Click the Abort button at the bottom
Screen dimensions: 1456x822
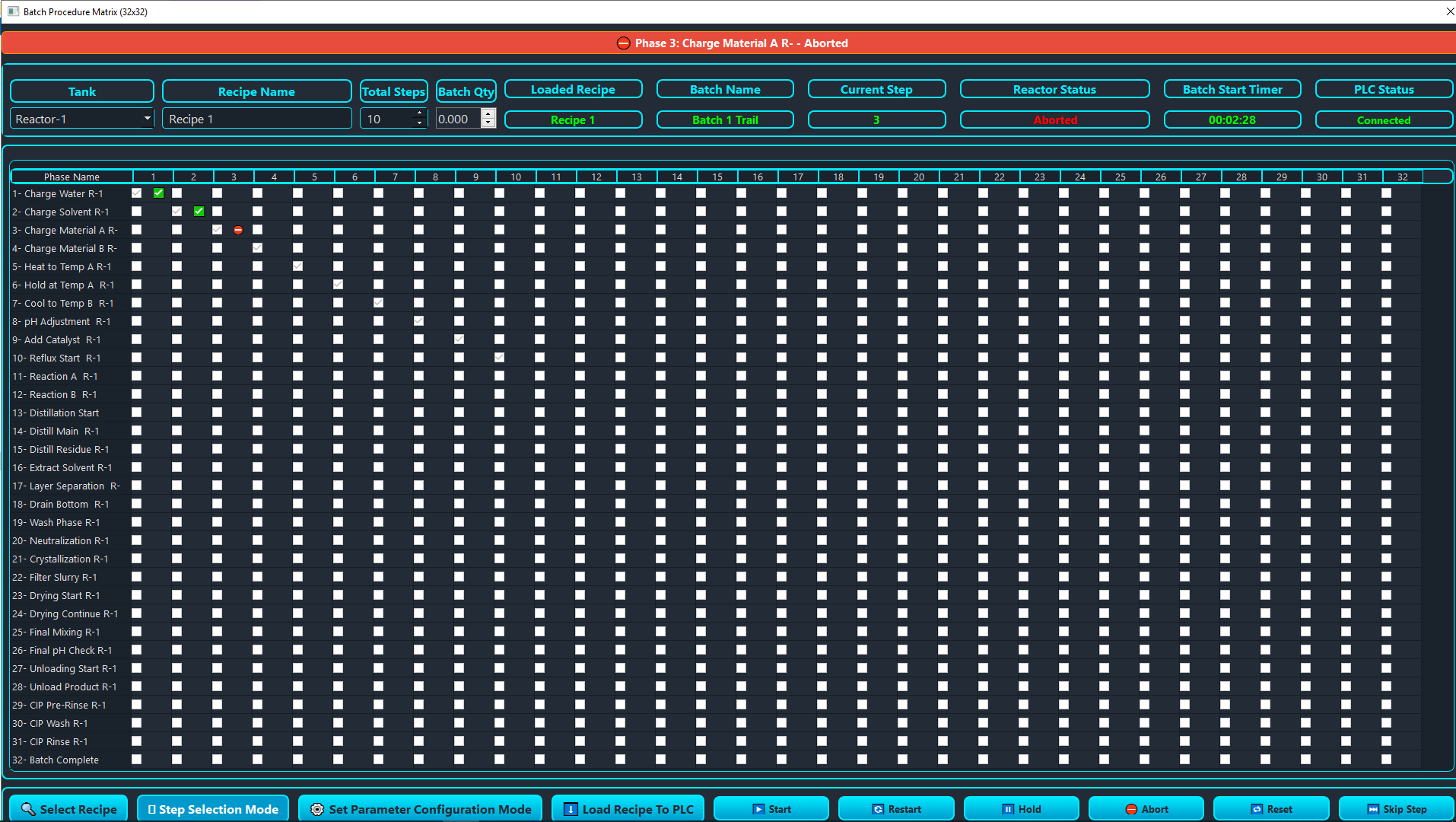click(1146, 809)
